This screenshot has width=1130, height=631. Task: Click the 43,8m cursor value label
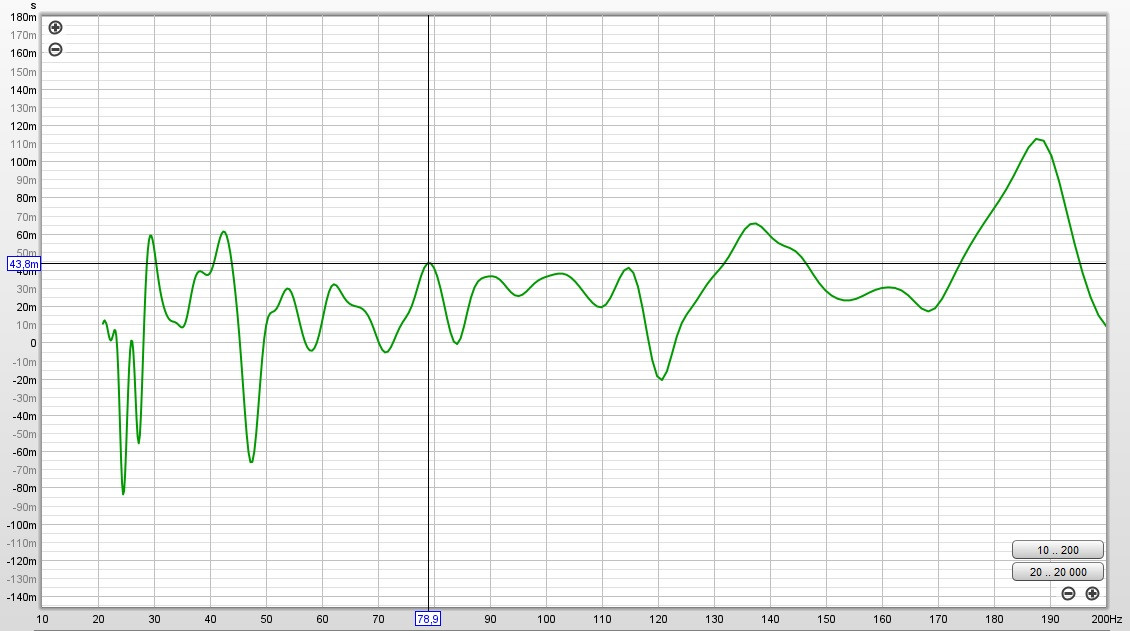(23, 264)
